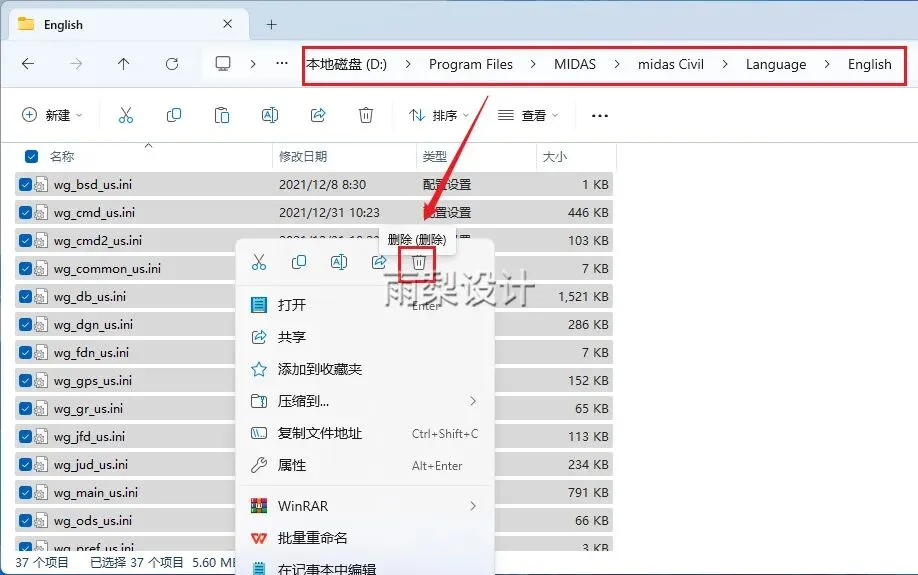Go back with the left arrow

click(x=28, y=64)
